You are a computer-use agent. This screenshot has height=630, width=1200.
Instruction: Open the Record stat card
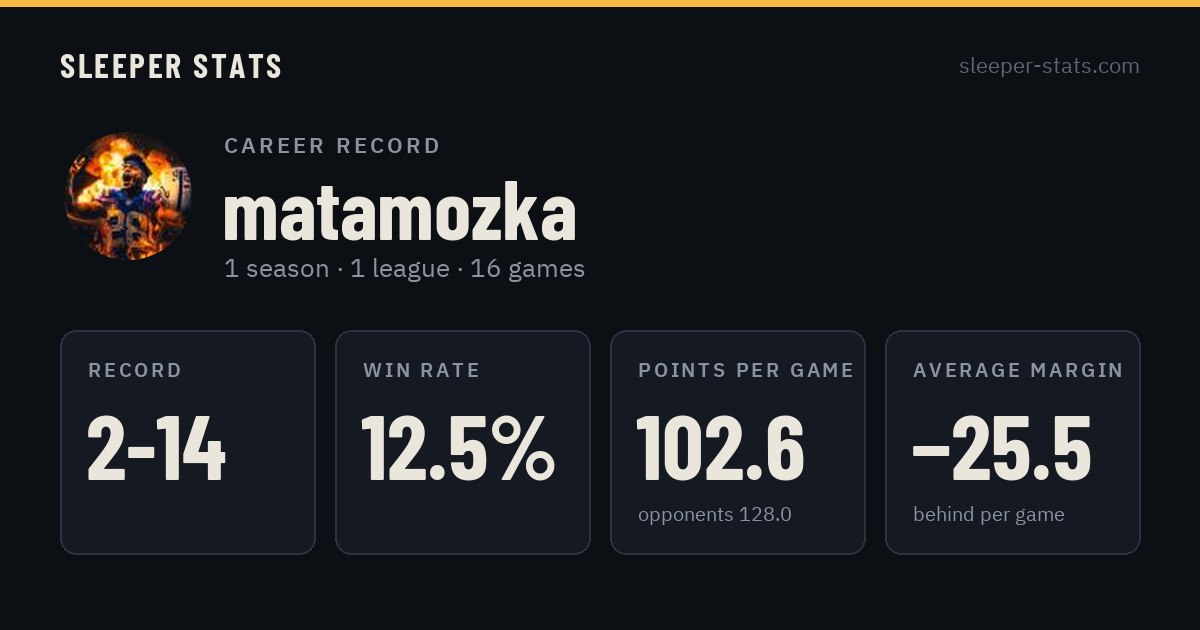[x=188, y=442]
